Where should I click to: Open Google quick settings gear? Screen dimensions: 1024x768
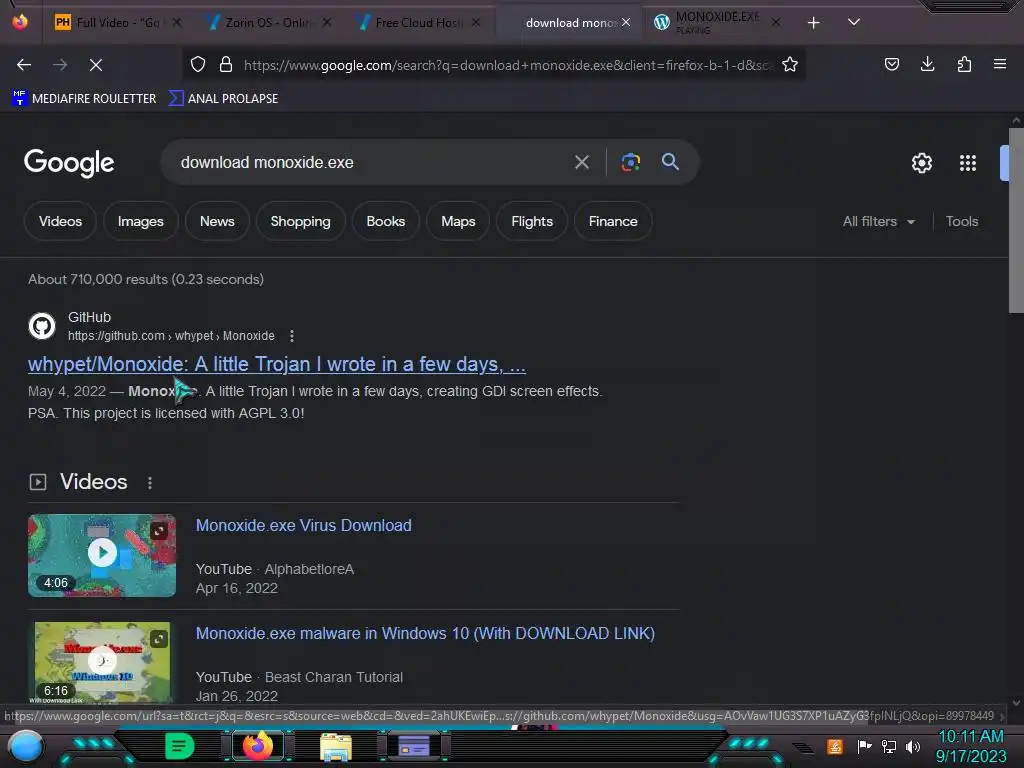point(921,163)
